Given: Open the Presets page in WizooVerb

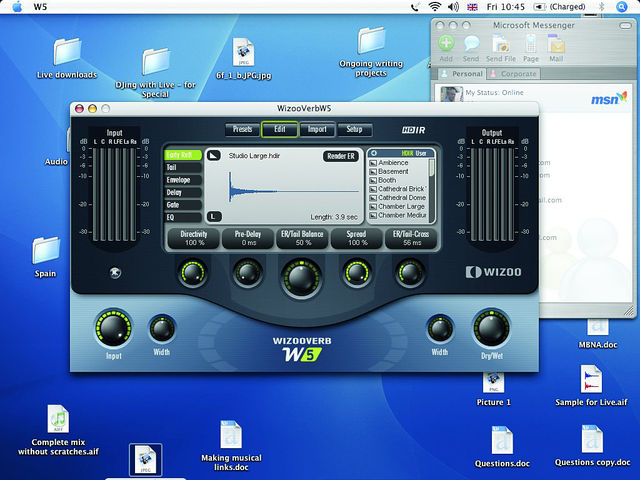Looking at the screenshot, I should 242,130.
